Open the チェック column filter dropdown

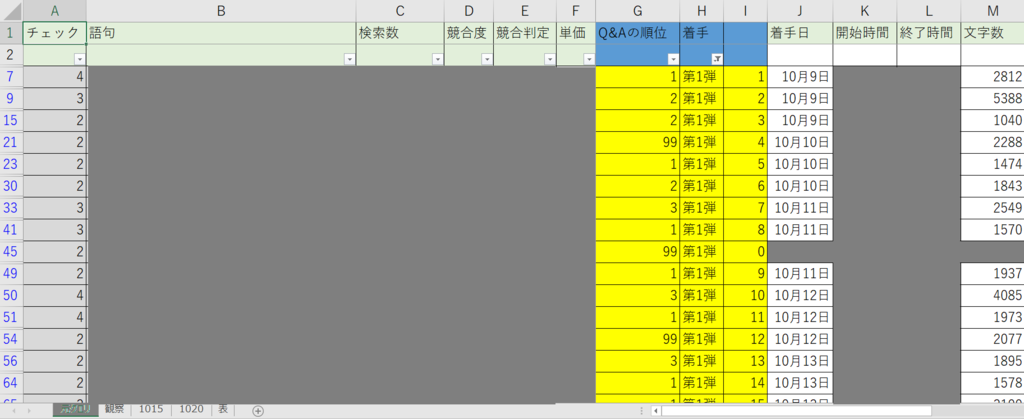click(x=81, y=59)
